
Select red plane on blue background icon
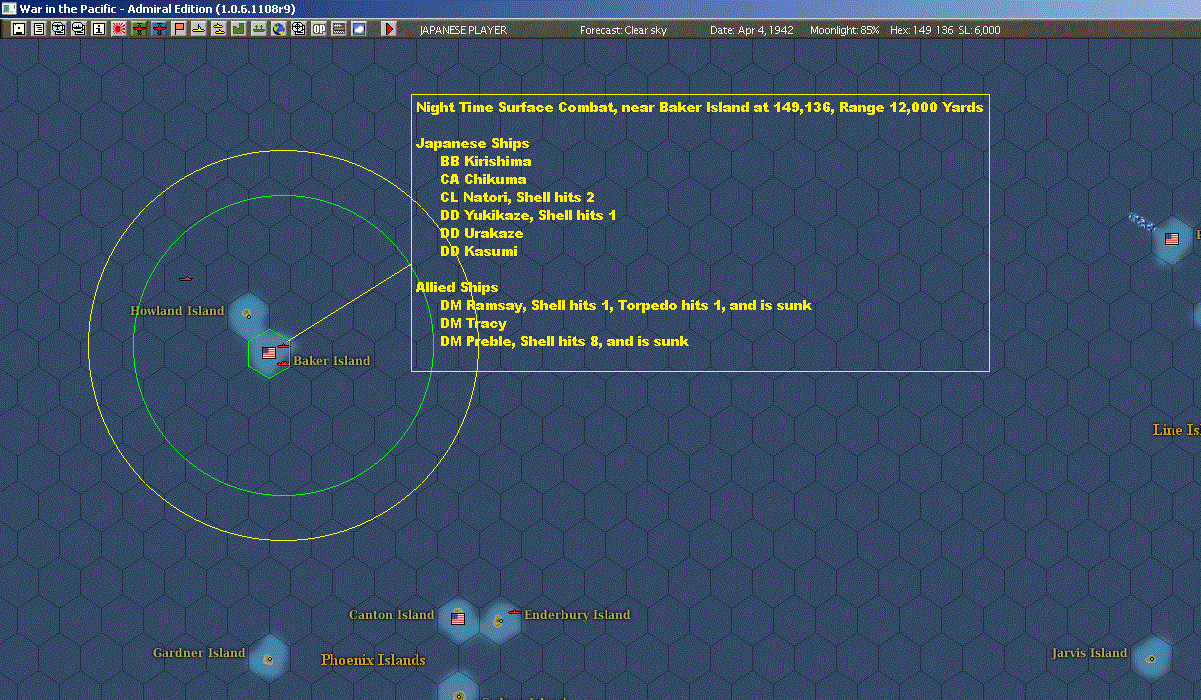pyautogui.click(x=159, y=29)
